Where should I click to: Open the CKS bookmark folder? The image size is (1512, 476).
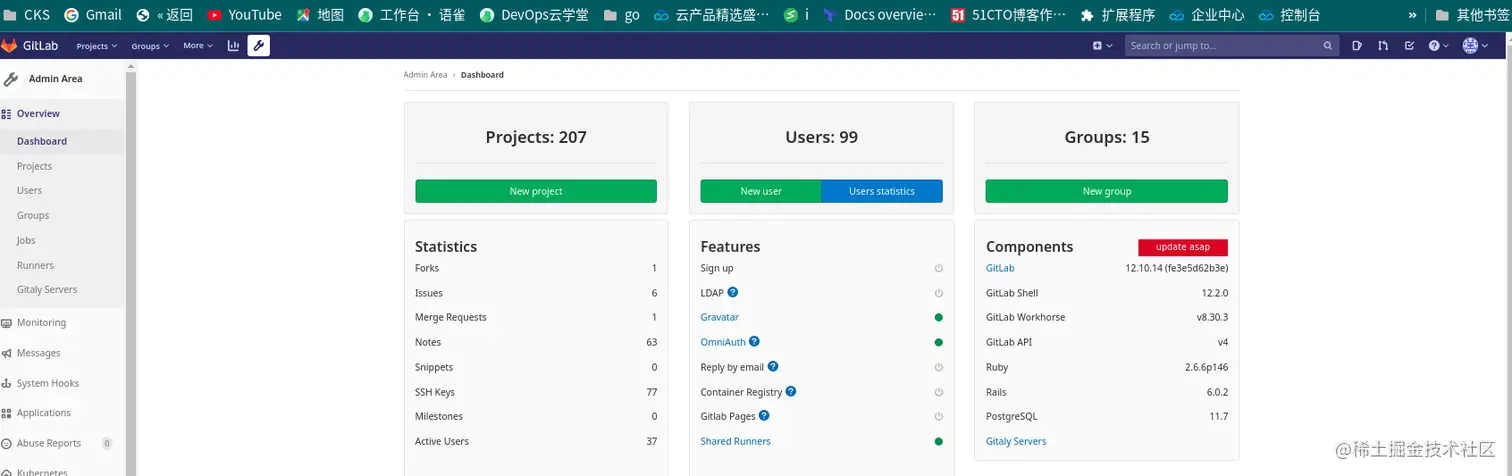26,15
